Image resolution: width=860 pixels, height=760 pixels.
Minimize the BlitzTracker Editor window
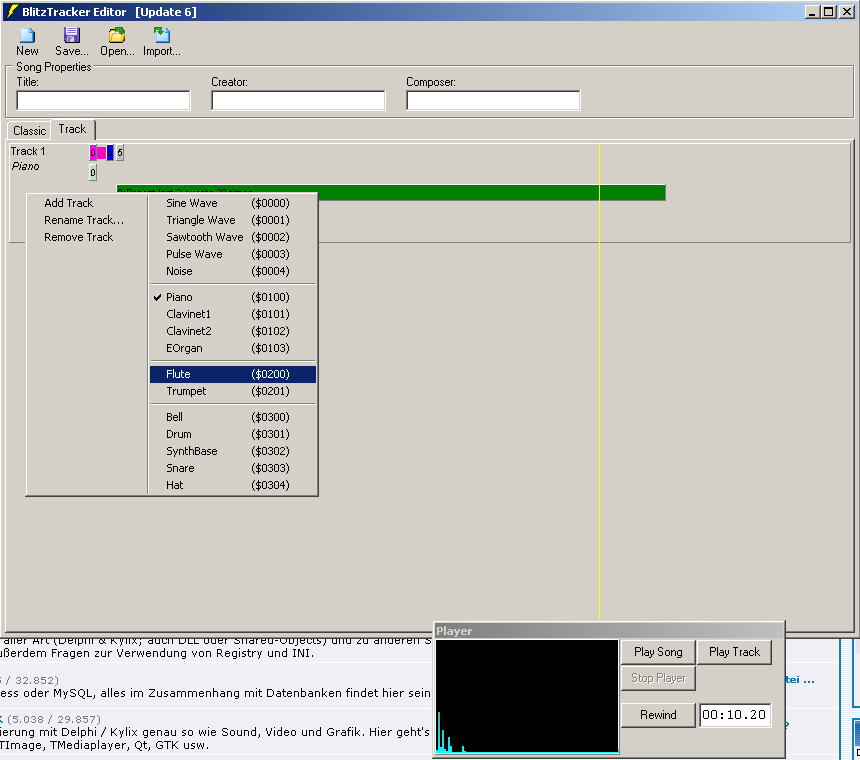[812, 12]
